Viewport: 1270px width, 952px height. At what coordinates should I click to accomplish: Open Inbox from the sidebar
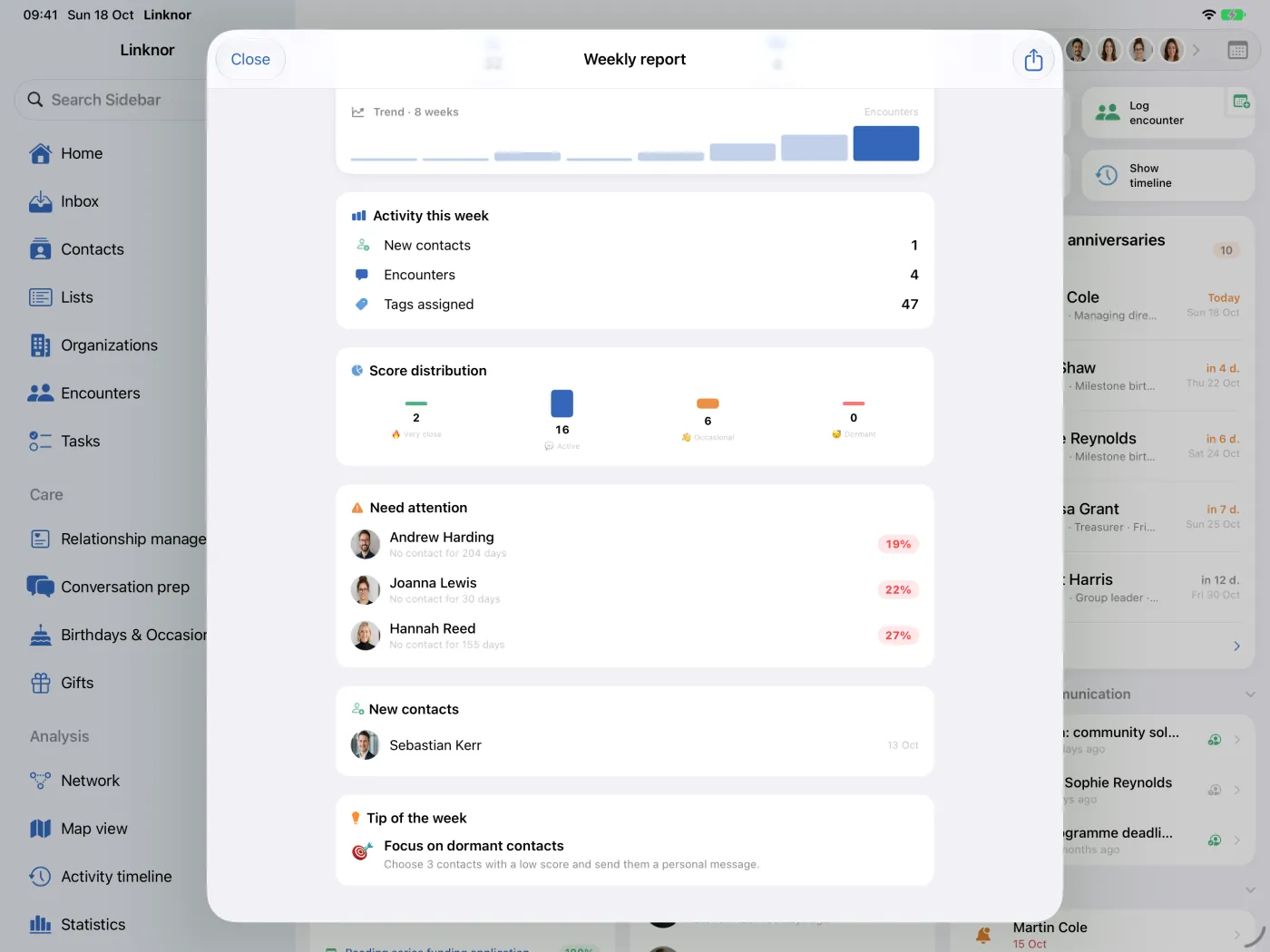tap(80, 202)
